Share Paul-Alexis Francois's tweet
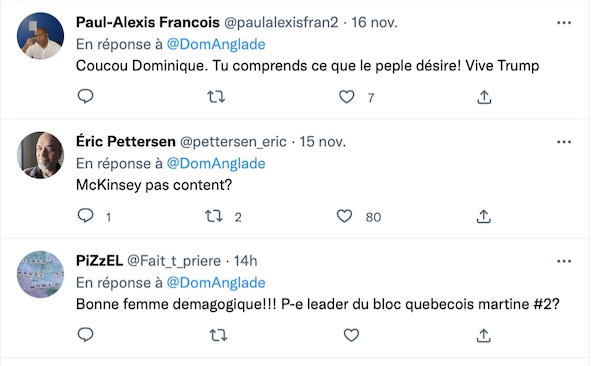This screenshot has height=366, width=600. tap(484, 97)
